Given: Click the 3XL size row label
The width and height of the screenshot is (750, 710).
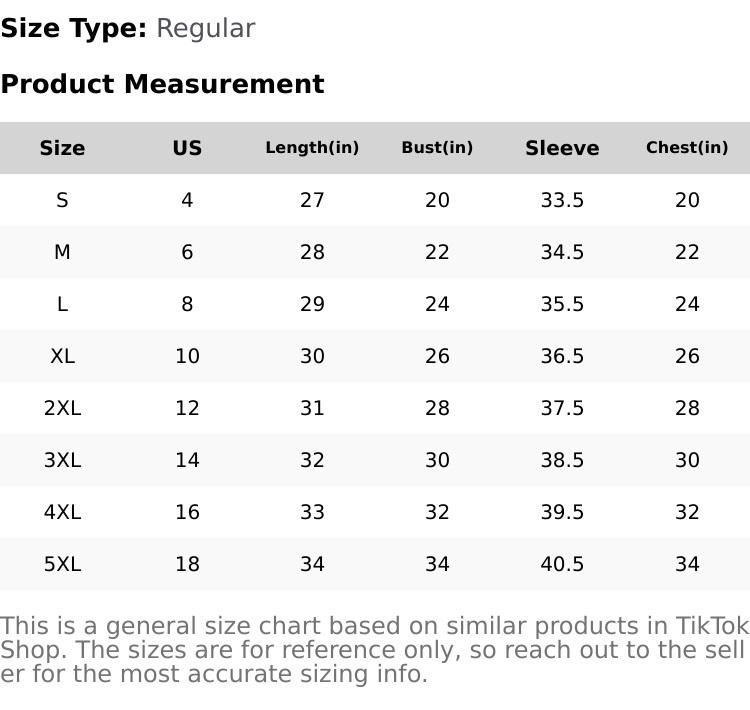Looking at the screenshot, I should [x=62, y=460].
